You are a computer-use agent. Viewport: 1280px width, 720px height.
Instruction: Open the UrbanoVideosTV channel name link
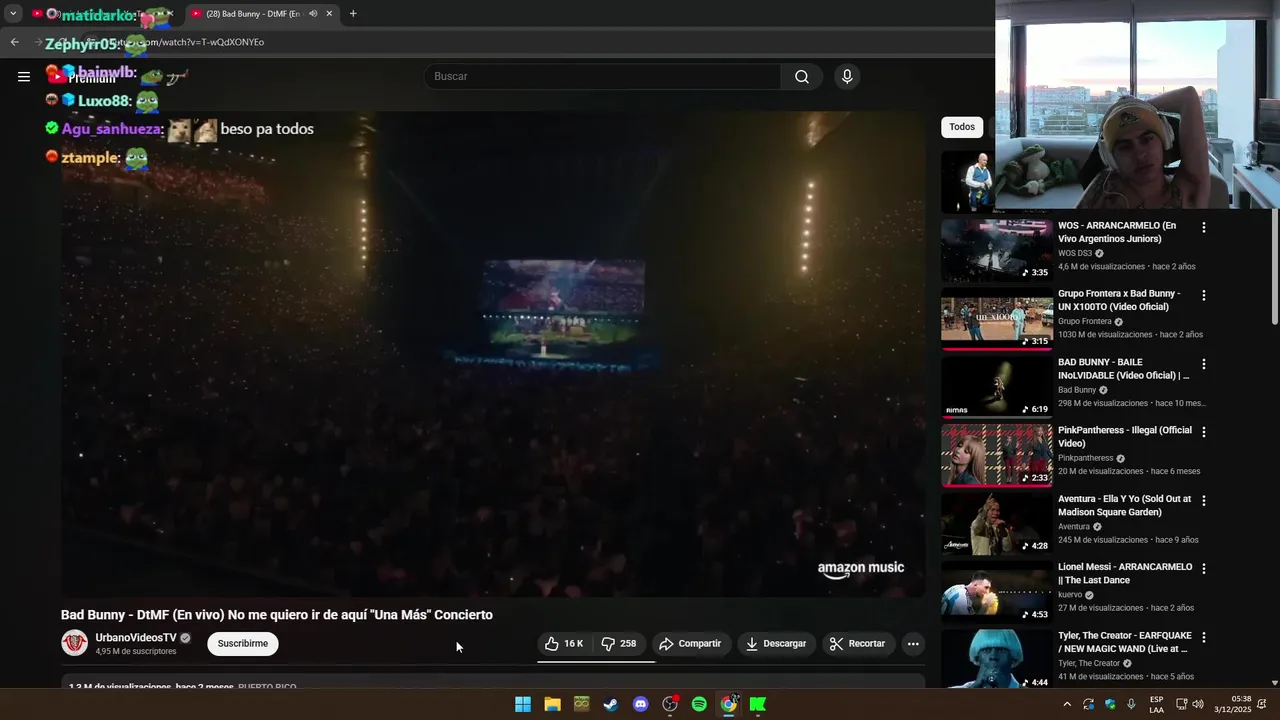(x=136, y=638)
